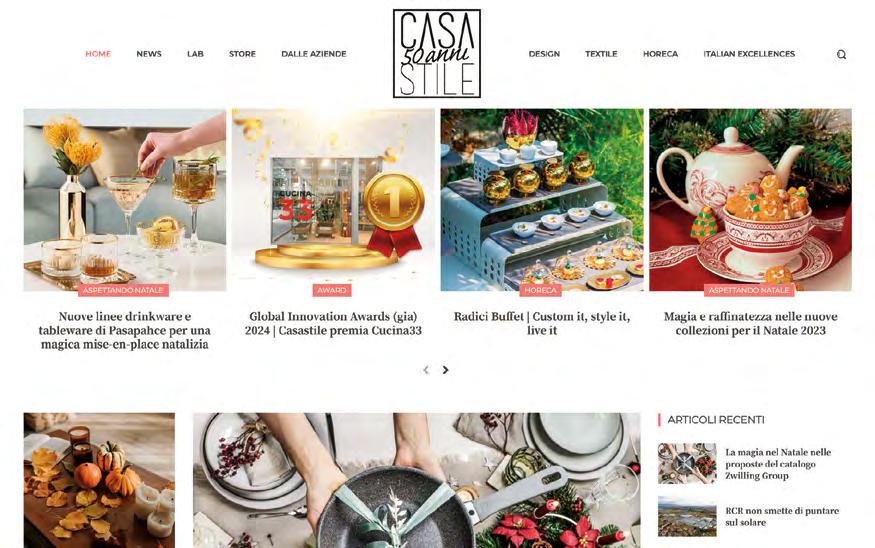Go to the STORE section
This screenshot has width=875, height=548.
242,54
